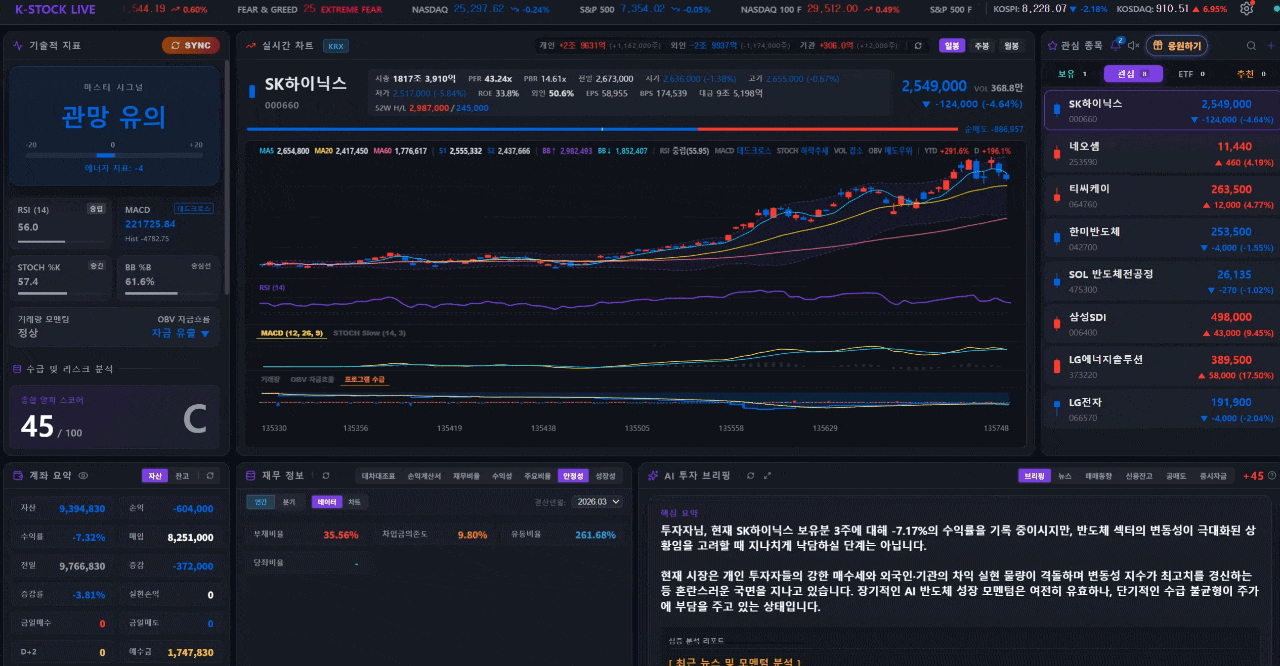Click candle icon beside 티씨케이 row
The height and width of the screenshot is (666, 1280).
pos(1056,195)
